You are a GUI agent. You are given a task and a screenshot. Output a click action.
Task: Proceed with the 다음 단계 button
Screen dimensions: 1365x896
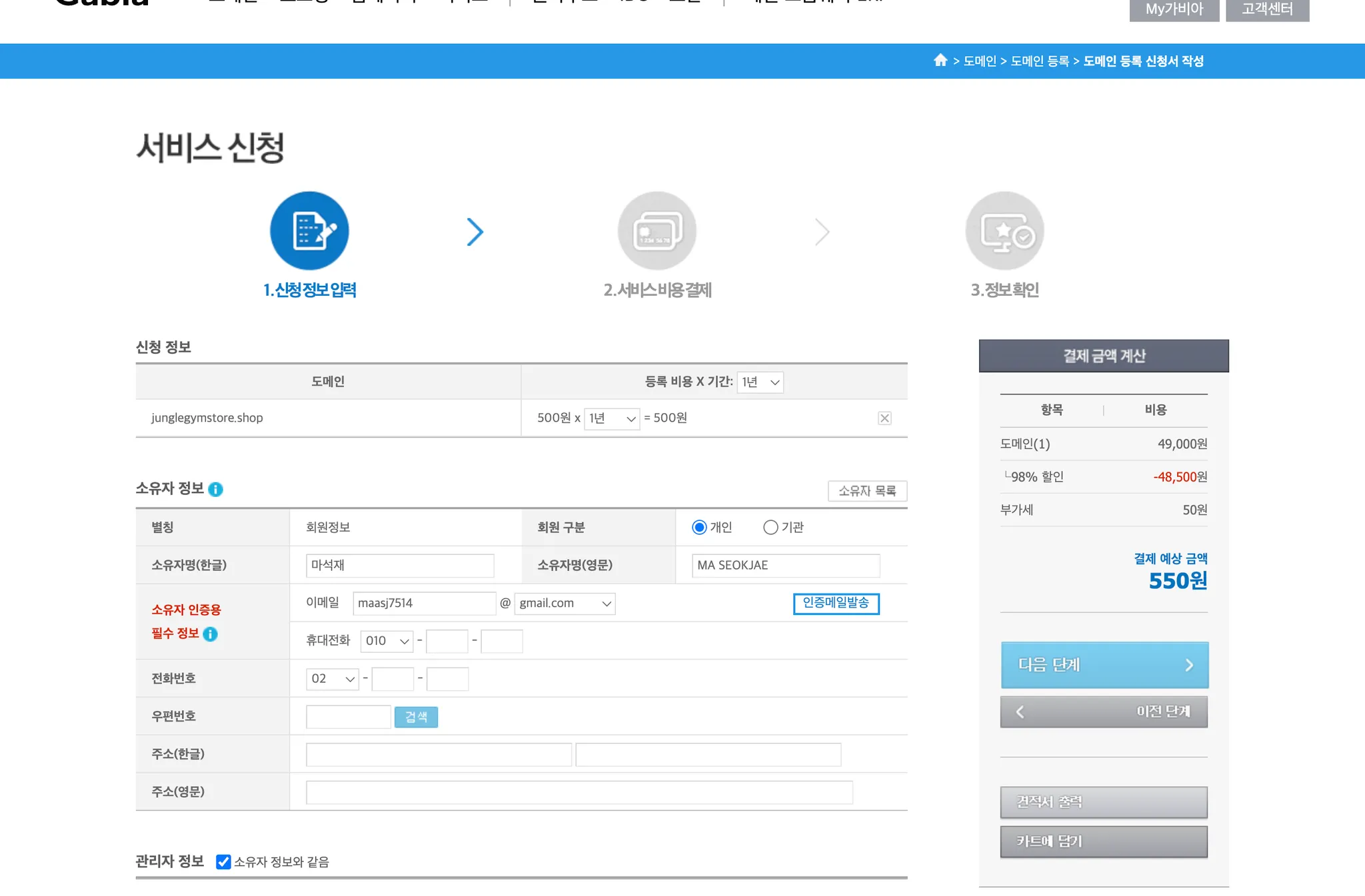(1104, 665)
